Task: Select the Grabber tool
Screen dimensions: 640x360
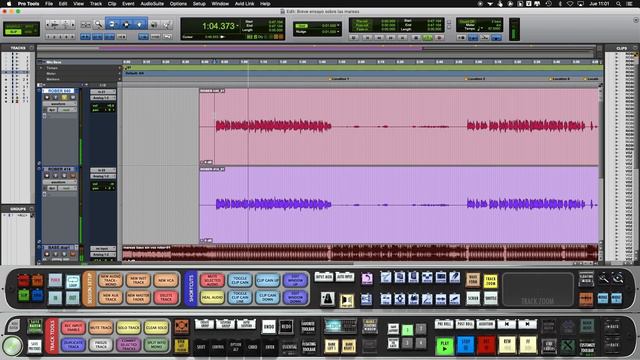Action: click(139, 24)
